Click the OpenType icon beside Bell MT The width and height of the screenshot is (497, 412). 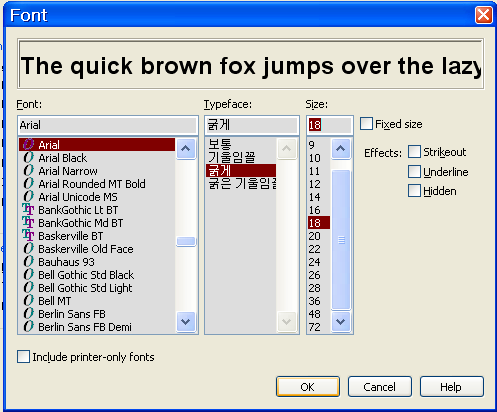pyautogui.click(x=29, y=301)
